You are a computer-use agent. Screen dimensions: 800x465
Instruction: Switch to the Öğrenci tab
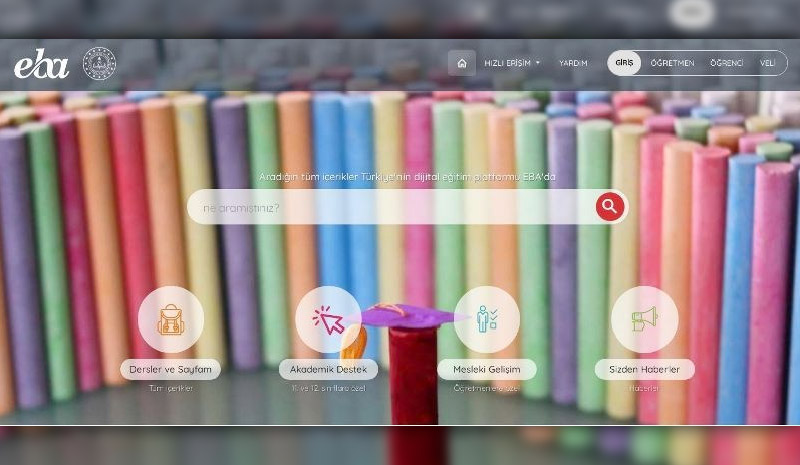(726, 63)
